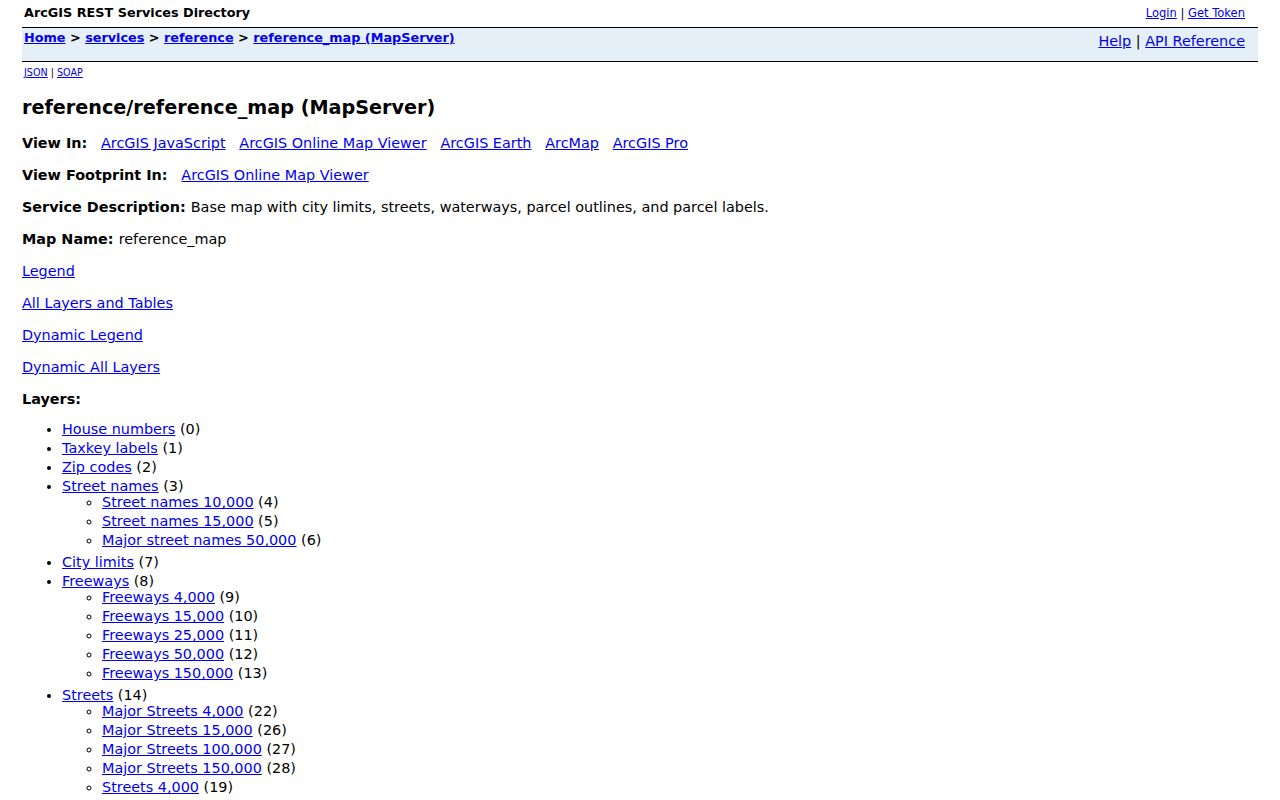Go to Home breadcrumb
This screenshot has width=1280, height=800.
pos(45,38)
